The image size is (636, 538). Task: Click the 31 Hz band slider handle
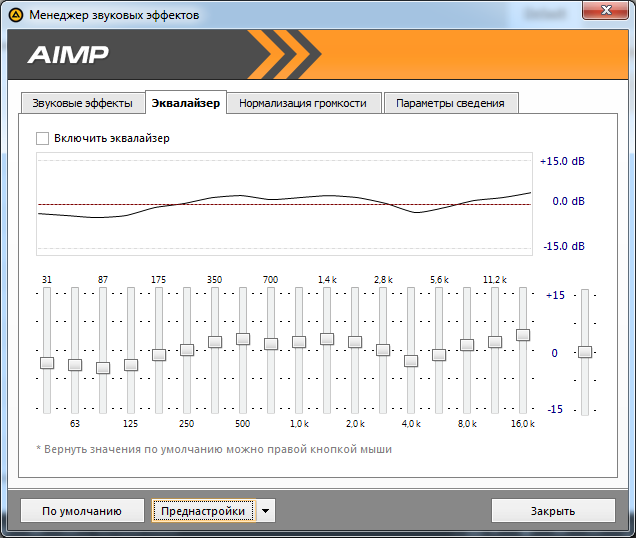[x=47, y=363]
